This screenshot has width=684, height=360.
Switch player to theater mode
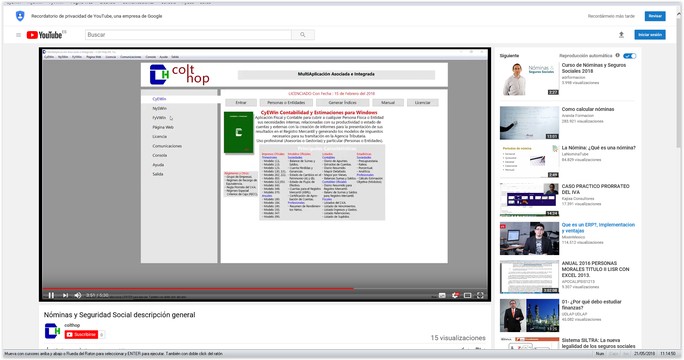[468, 295]
